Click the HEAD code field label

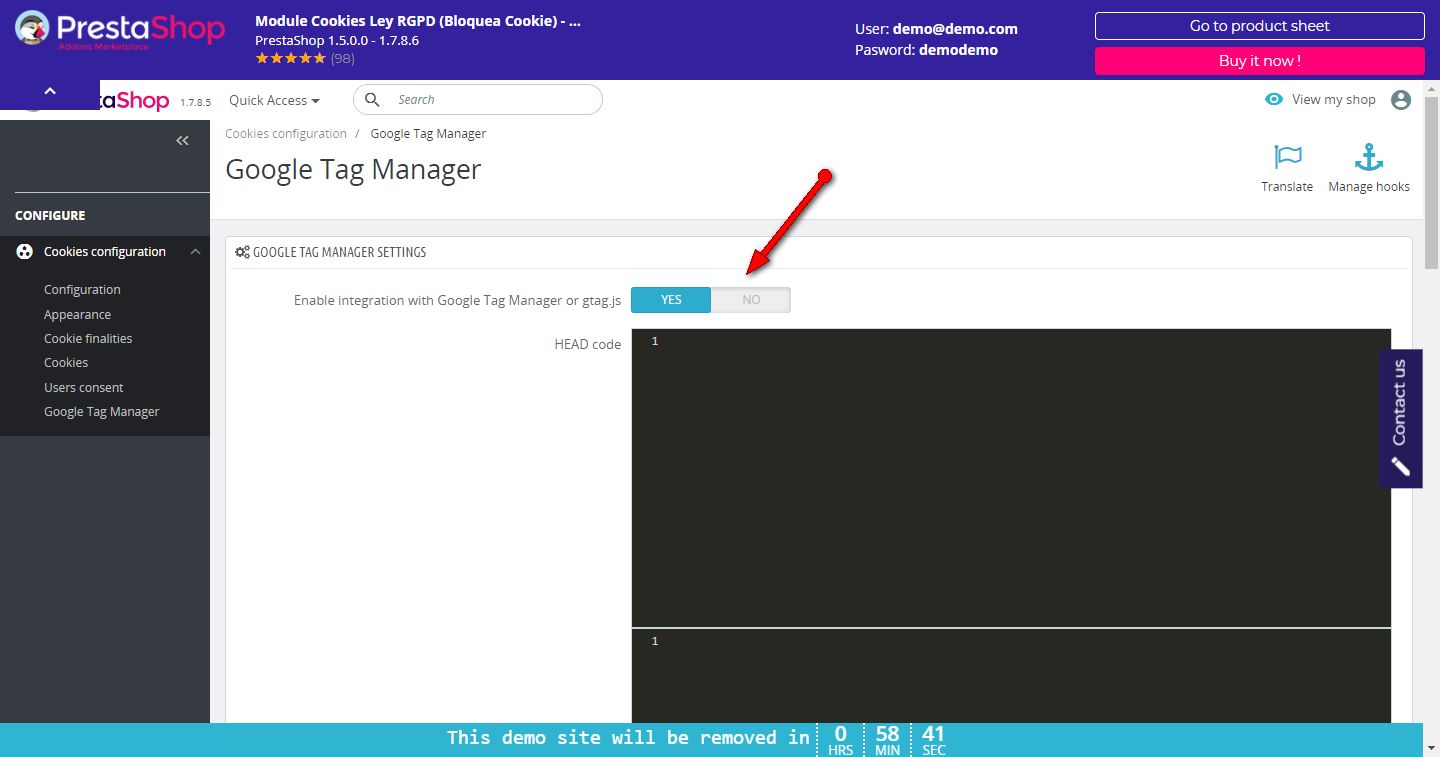coord(588,344)
